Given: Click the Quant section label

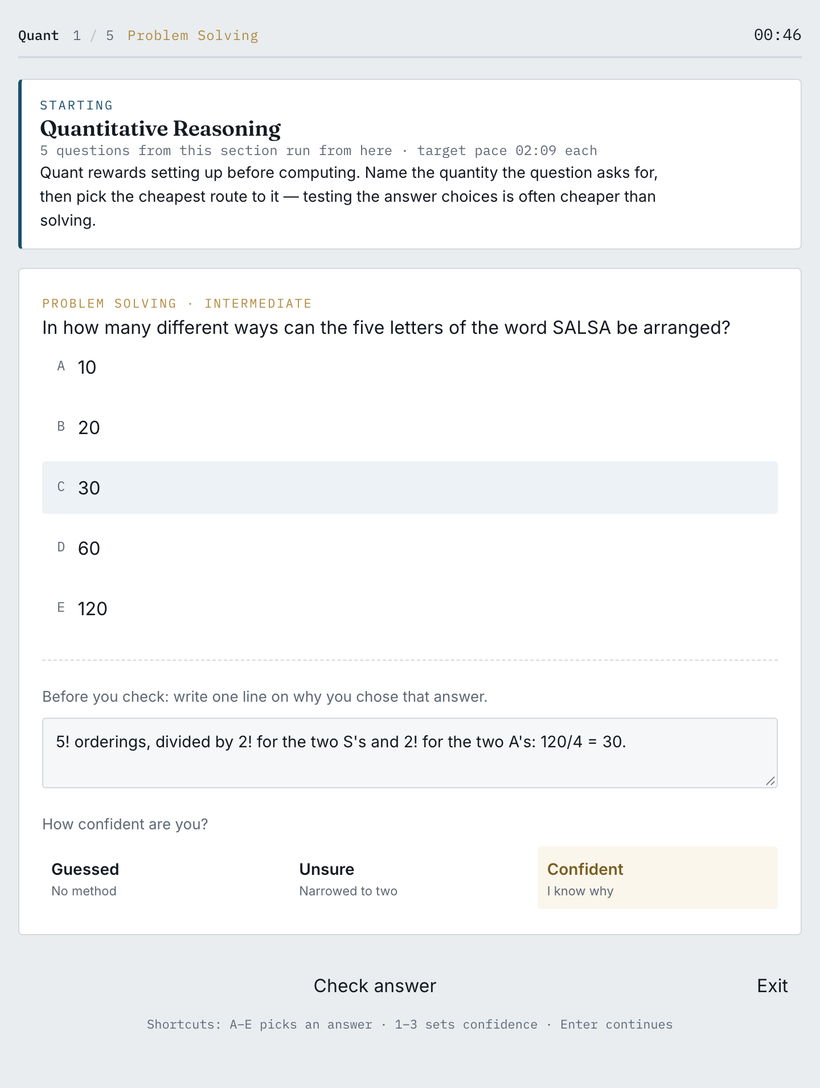Looking at the screenshot, I should pyautogui.click(x=38, y=35).
